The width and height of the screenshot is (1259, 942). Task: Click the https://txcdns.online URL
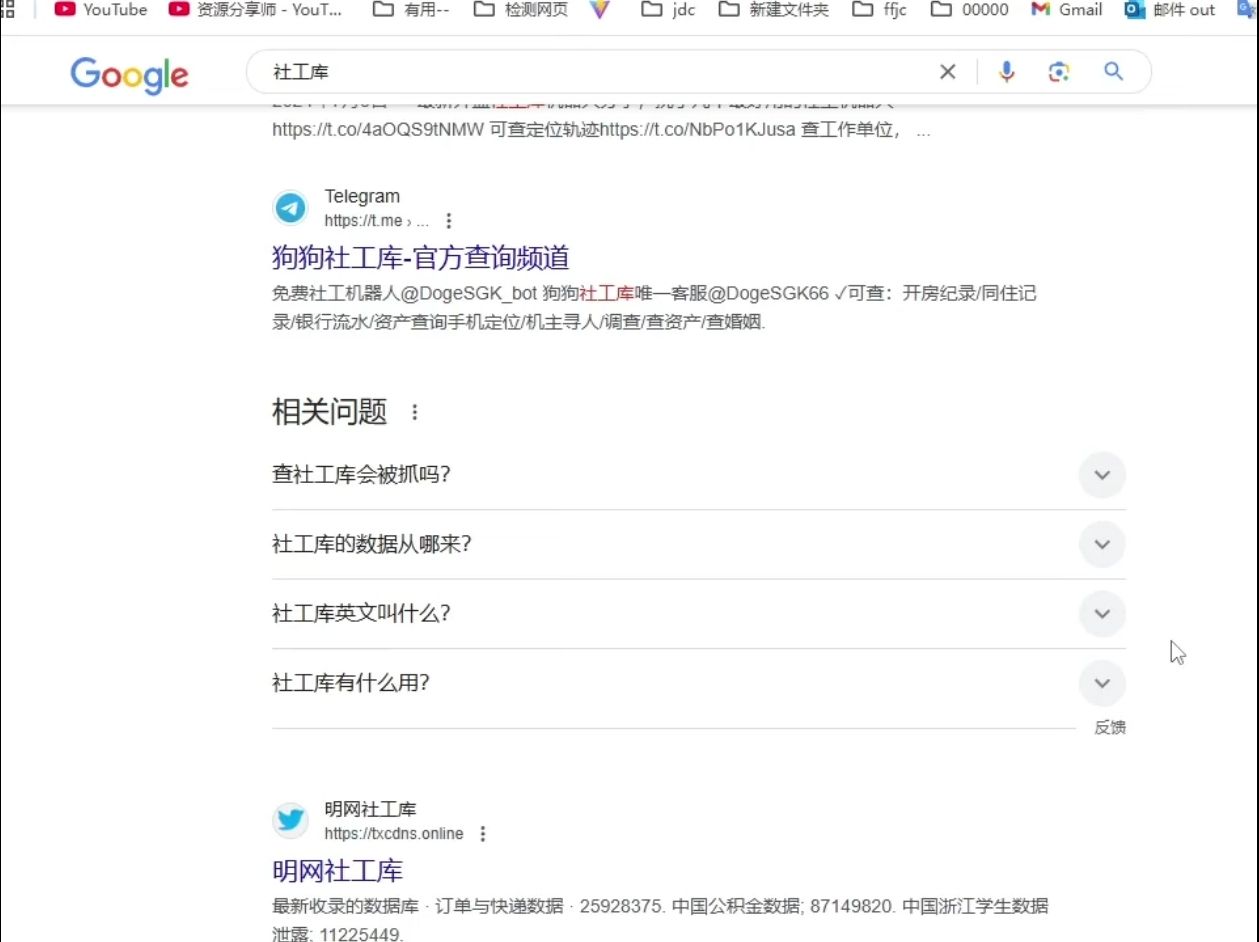pyautogui.click(x=394, y=834)
